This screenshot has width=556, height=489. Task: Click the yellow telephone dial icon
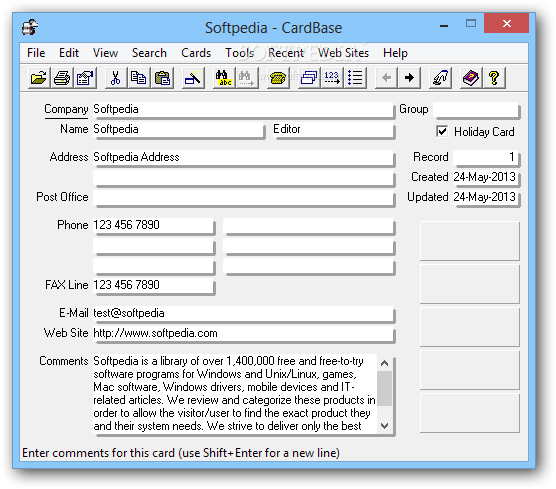278,77
